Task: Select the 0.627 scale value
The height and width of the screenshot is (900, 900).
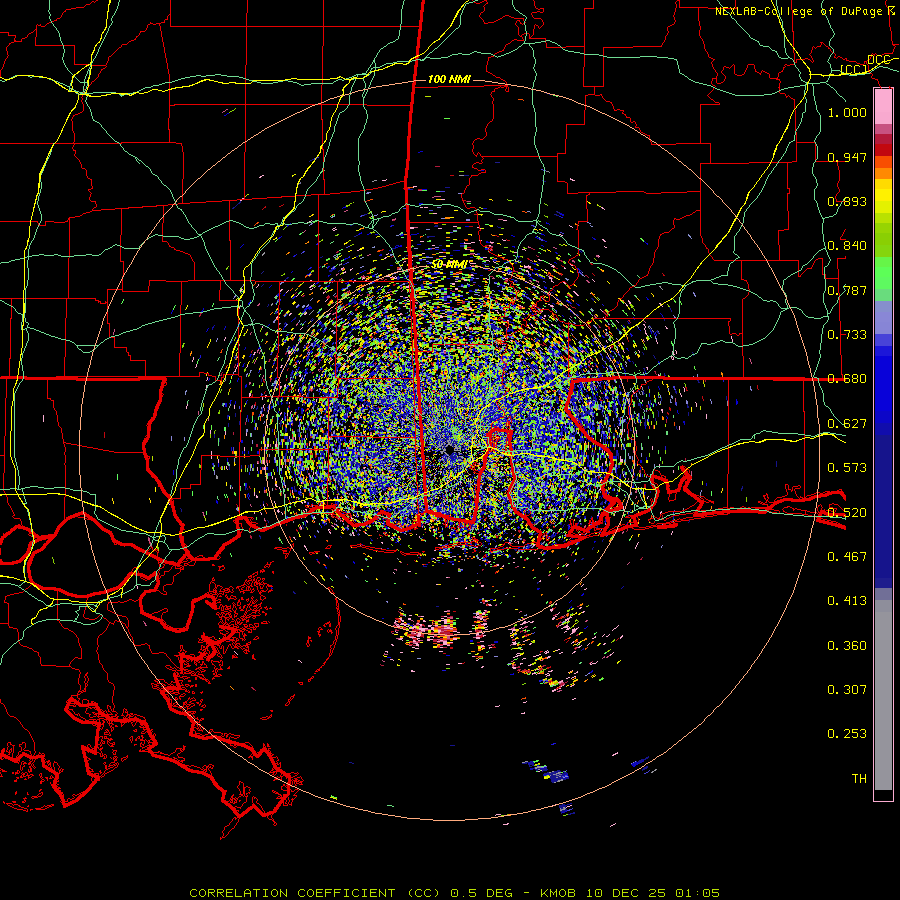Action: 847,424
